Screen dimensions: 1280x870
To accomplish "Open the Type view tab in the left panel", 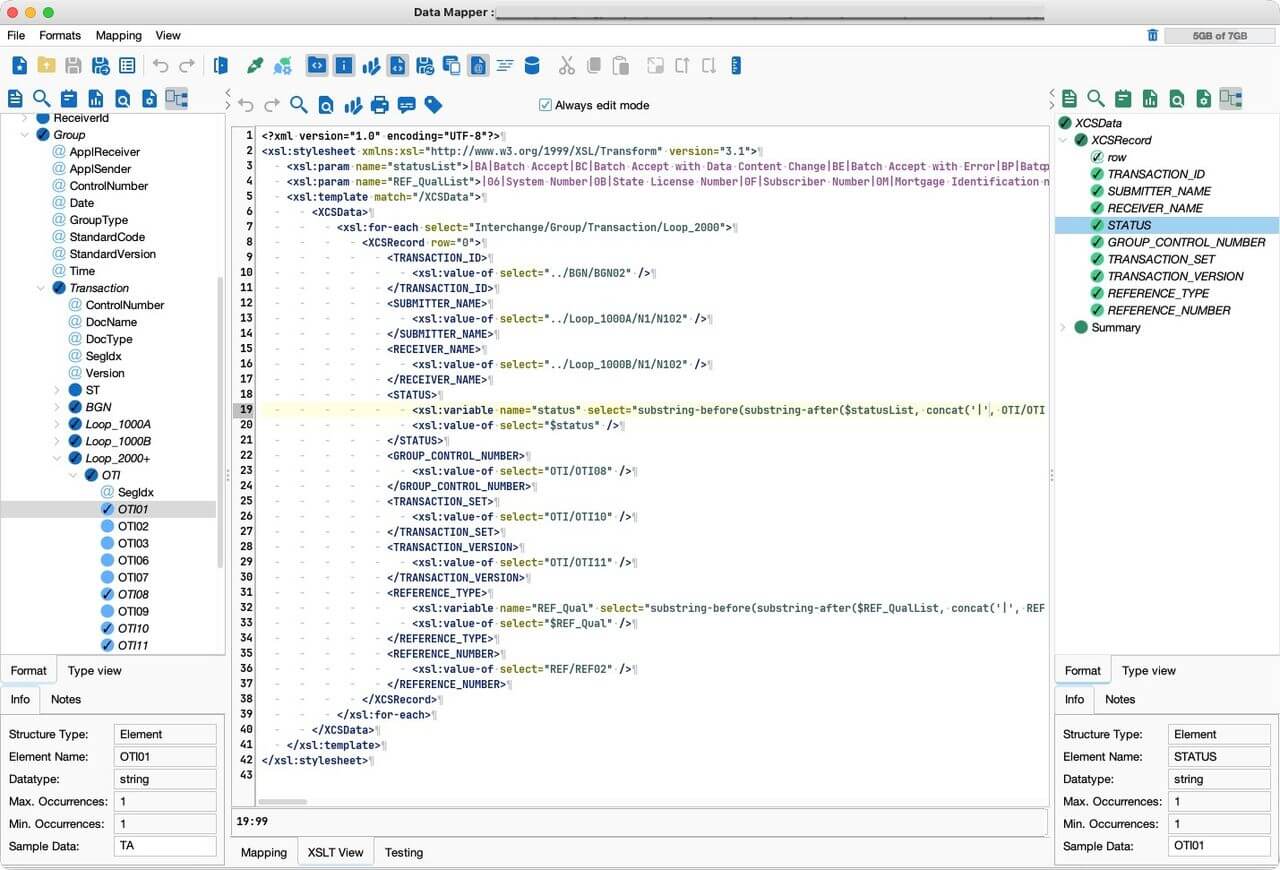I will 94,670.
